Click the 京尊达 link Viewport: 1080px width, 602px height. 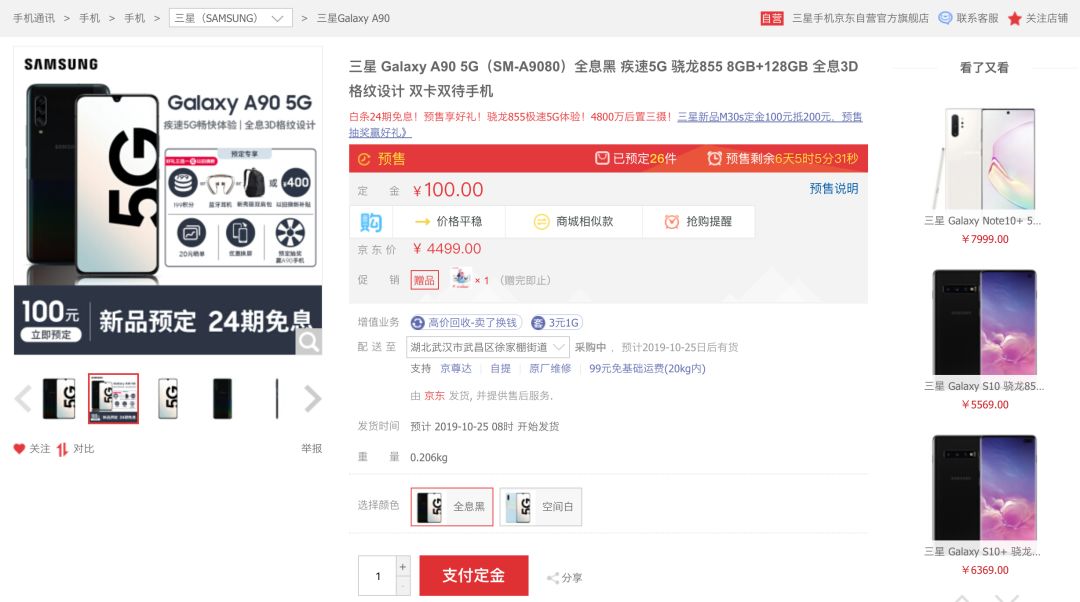[456, 369]
